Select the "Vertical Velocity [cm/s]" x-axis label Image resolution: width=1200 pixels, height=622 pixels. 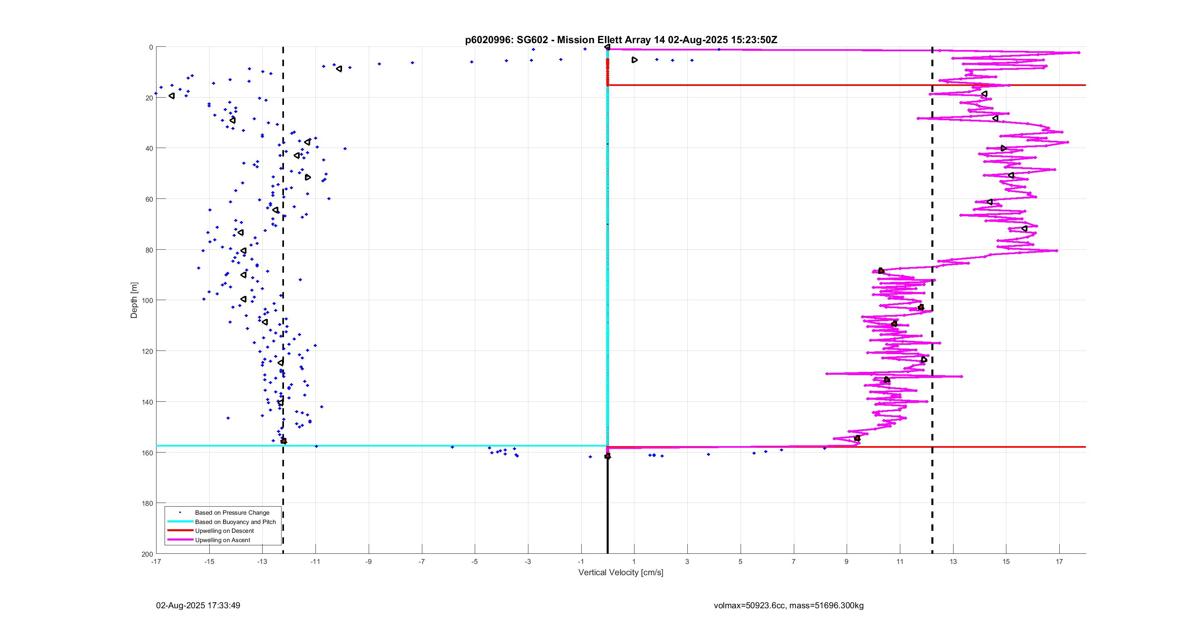coord(621,573)
